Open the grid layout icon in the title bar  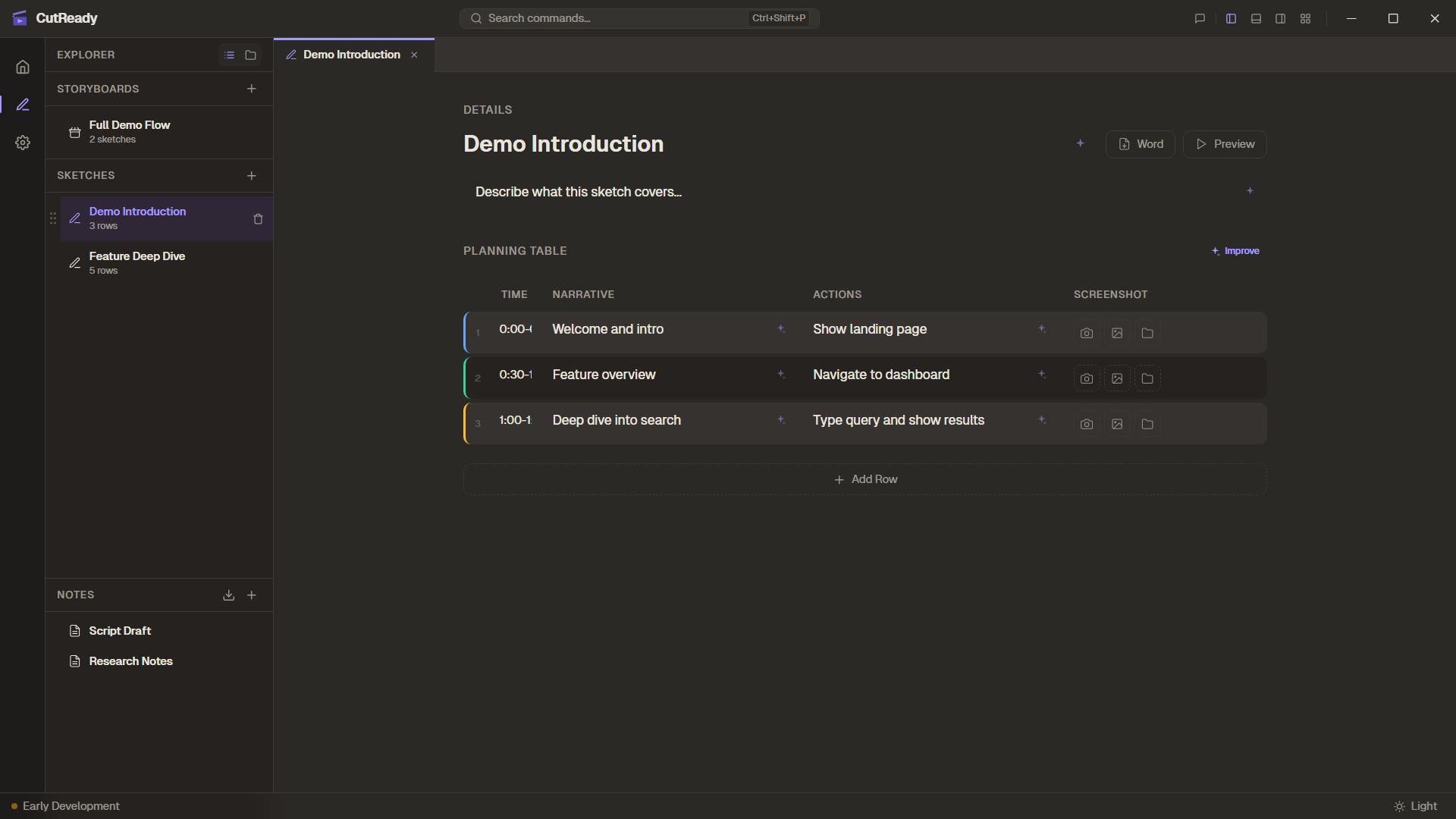[x=1305, y=18]
